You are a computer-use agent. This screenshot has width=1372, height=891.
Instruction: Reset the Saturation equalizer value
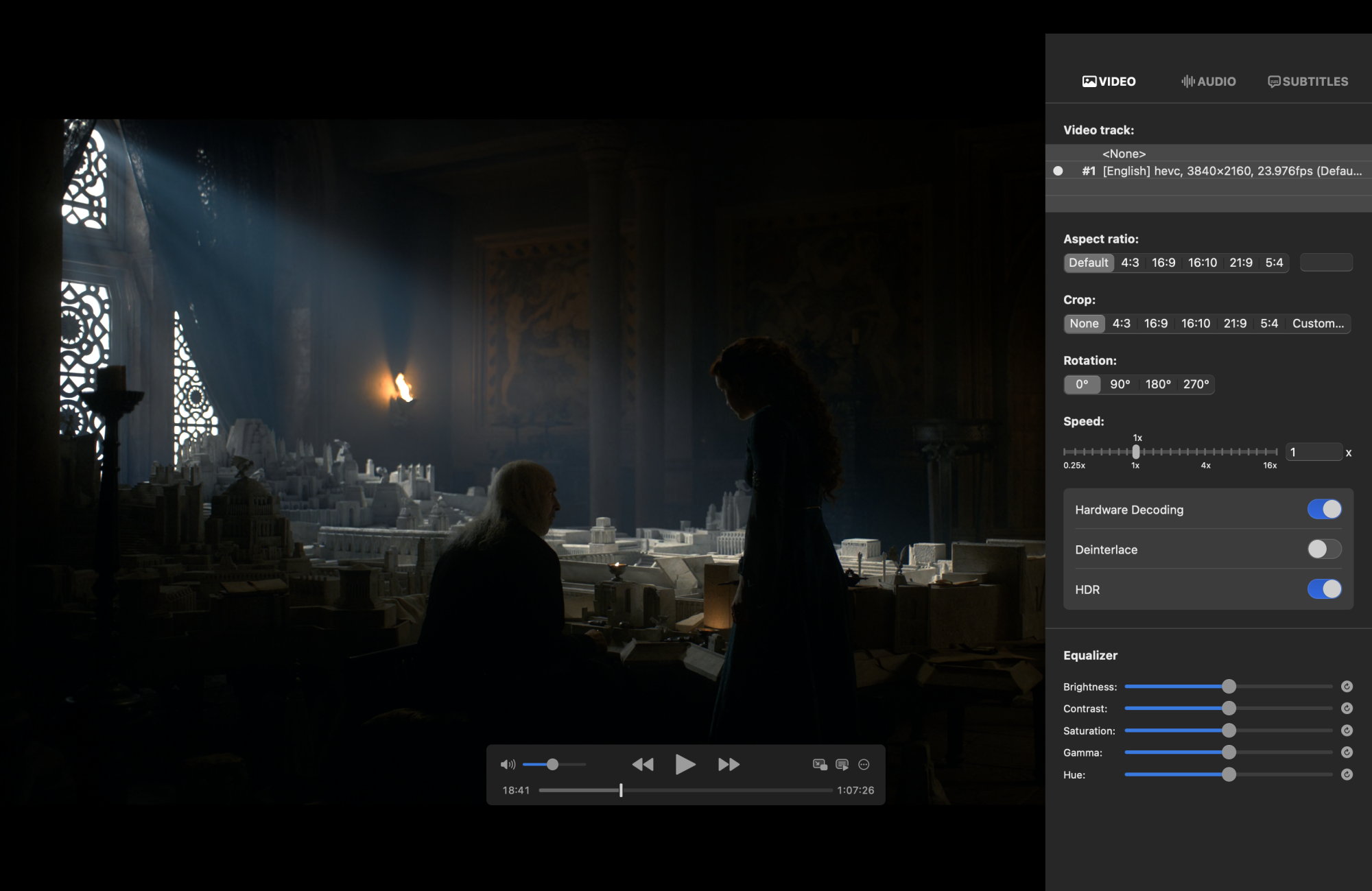[x=1347, y=730]
